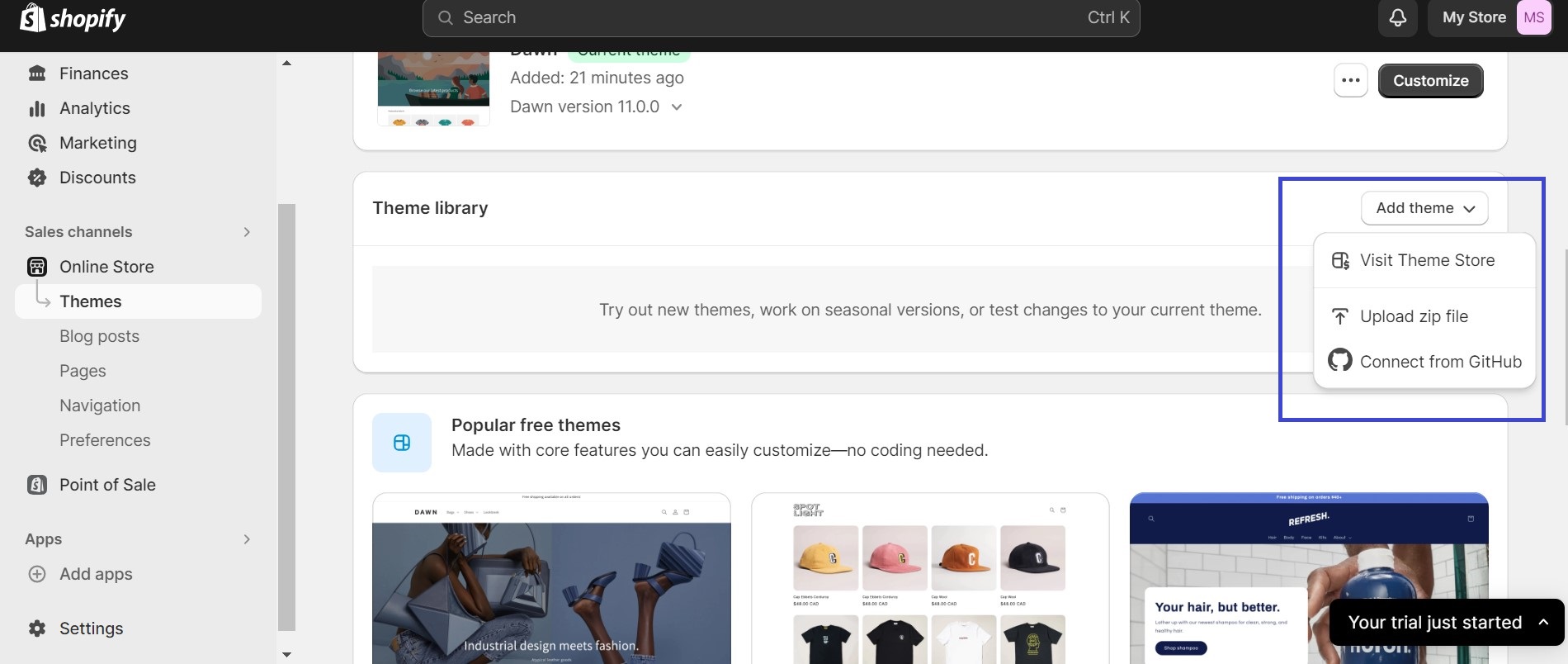Click the Finances bank icon
The height and width of the screenshot is (664, 1568).
[x=37, y=74]
